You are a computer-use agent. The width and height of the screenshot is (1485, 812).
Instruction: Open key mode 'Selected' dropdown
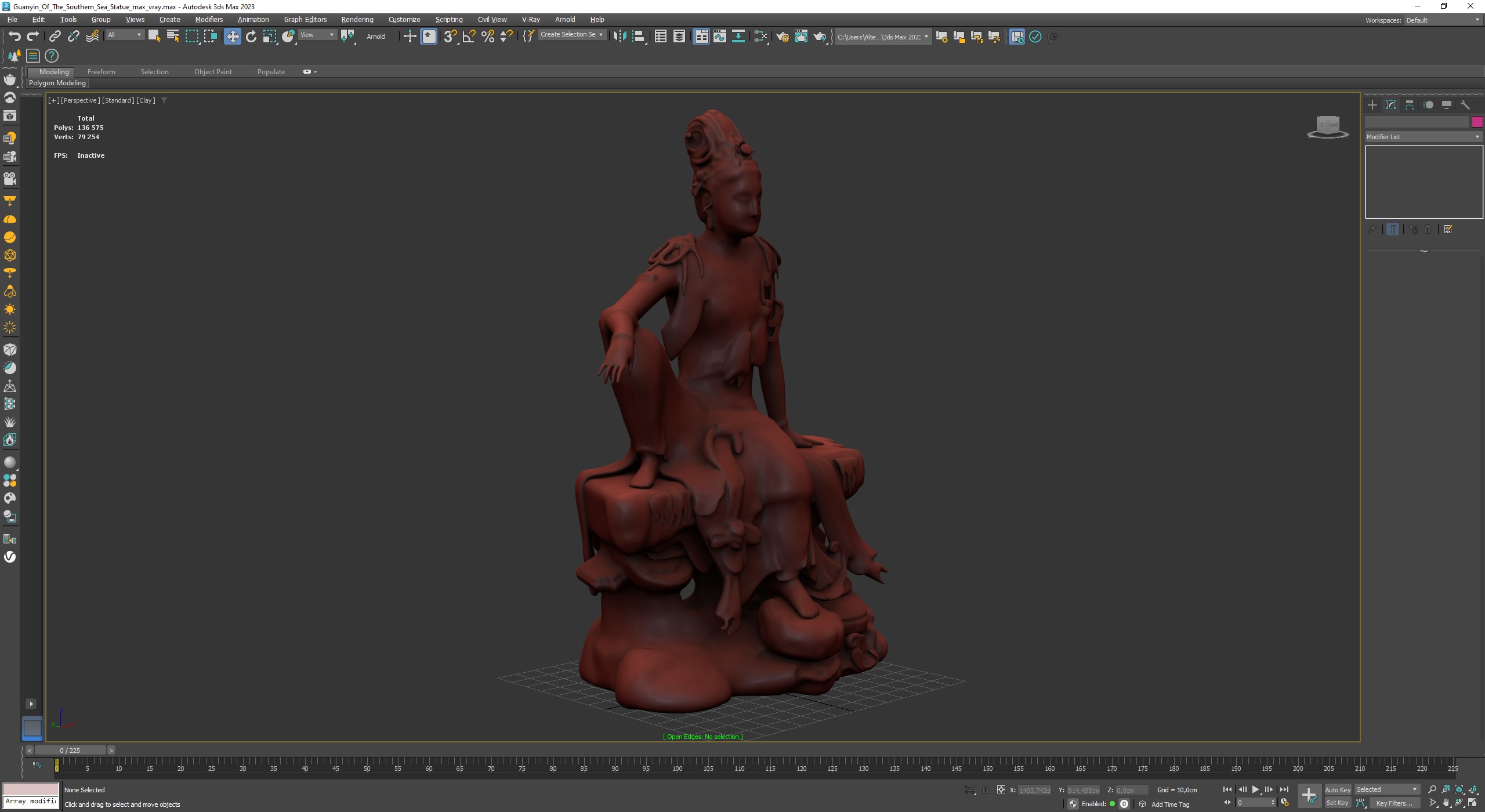(1387, 789)
